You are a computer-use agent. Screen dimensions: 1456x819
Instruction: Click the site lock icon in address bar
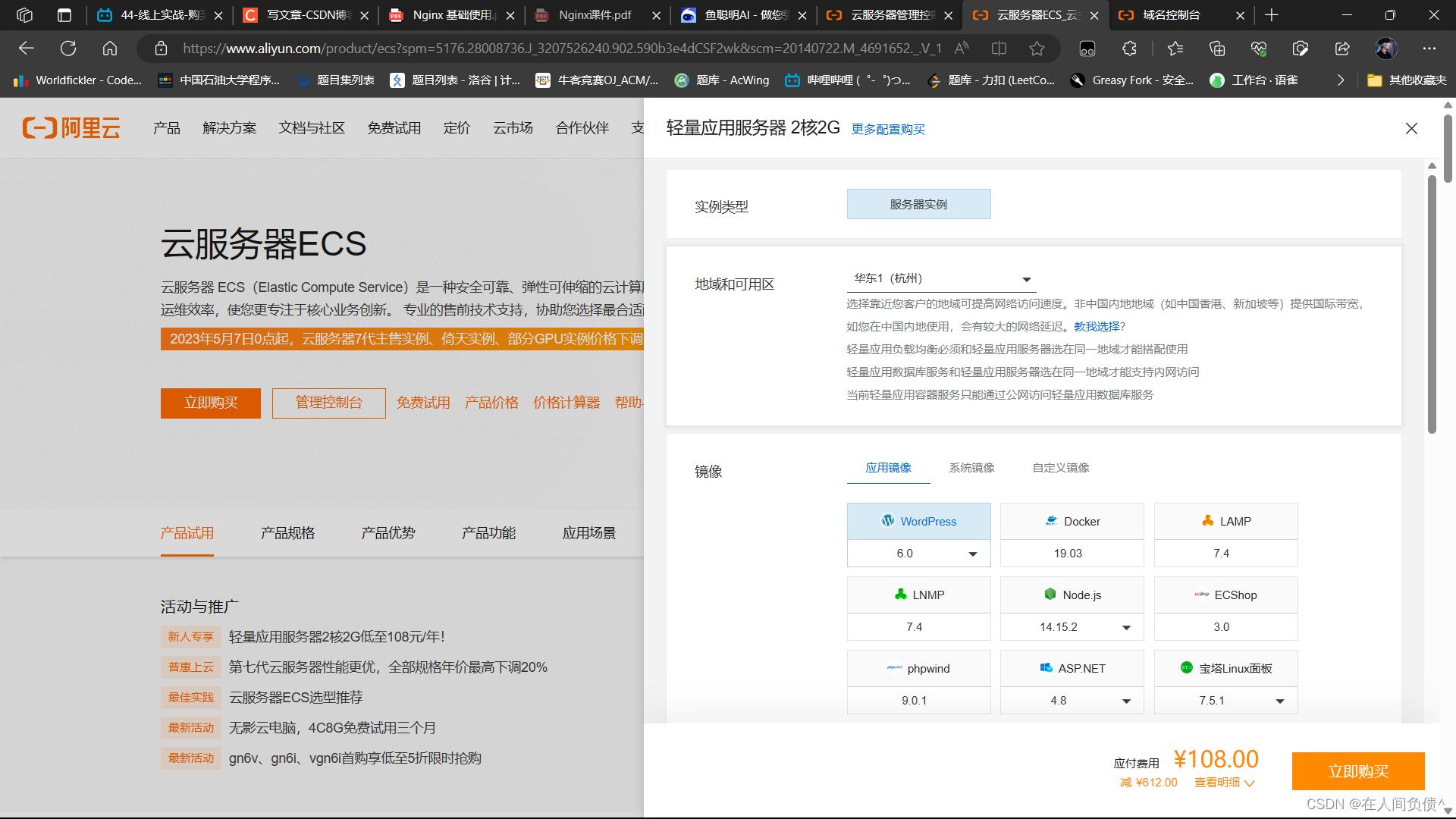click(x=161, y=49)
